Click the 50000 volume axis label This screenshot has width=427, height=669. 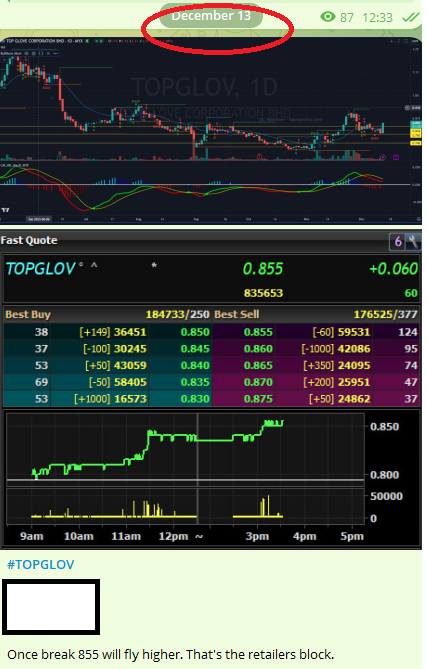click(x=386, y=496)
